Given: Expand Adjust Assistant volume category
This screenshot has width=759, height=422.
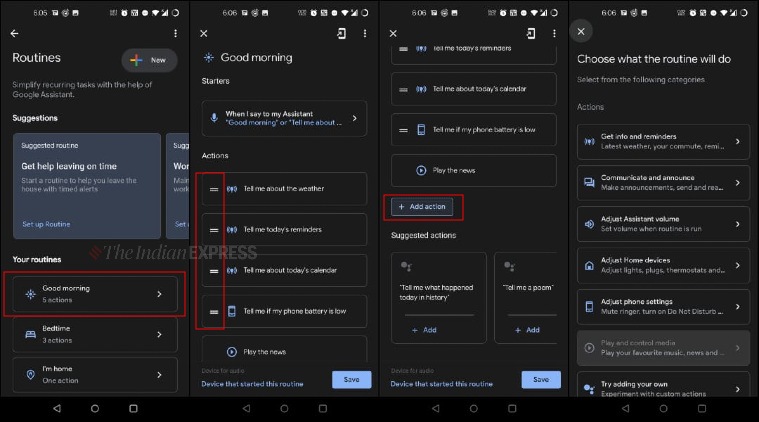Looking at the screenshot, I should click(738, 224).
